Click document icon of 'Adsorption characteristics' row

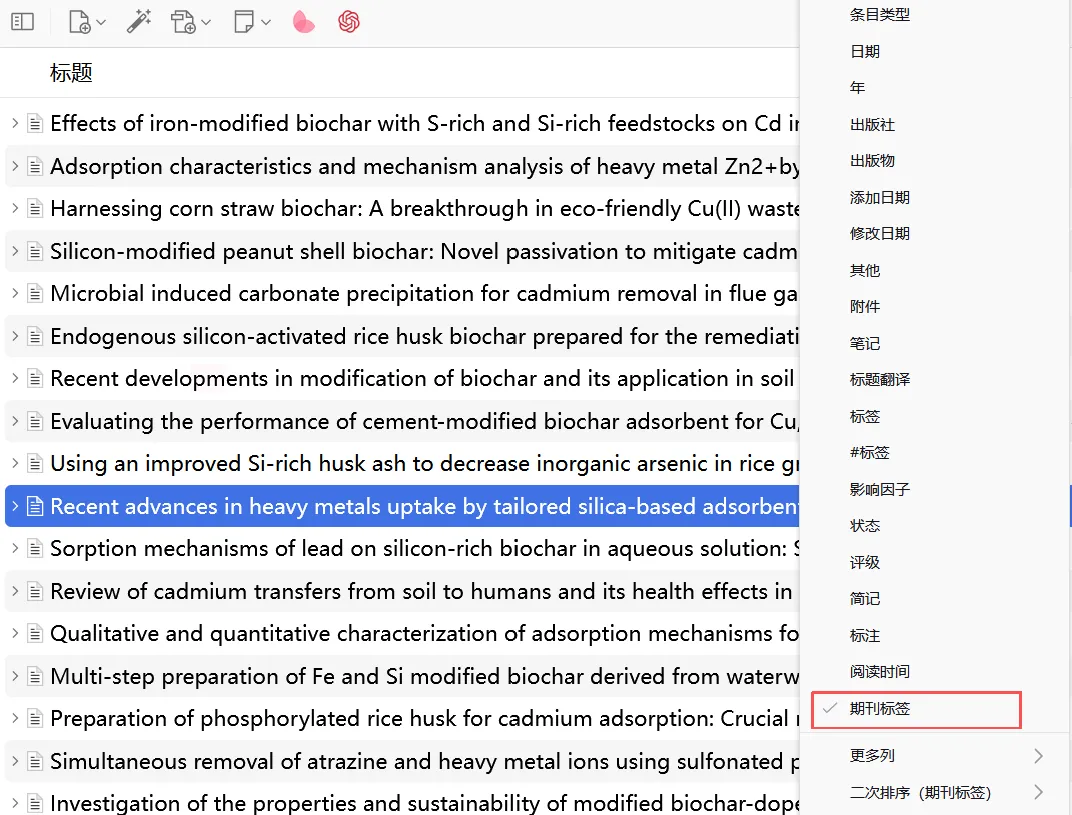[x=35, y=166]
